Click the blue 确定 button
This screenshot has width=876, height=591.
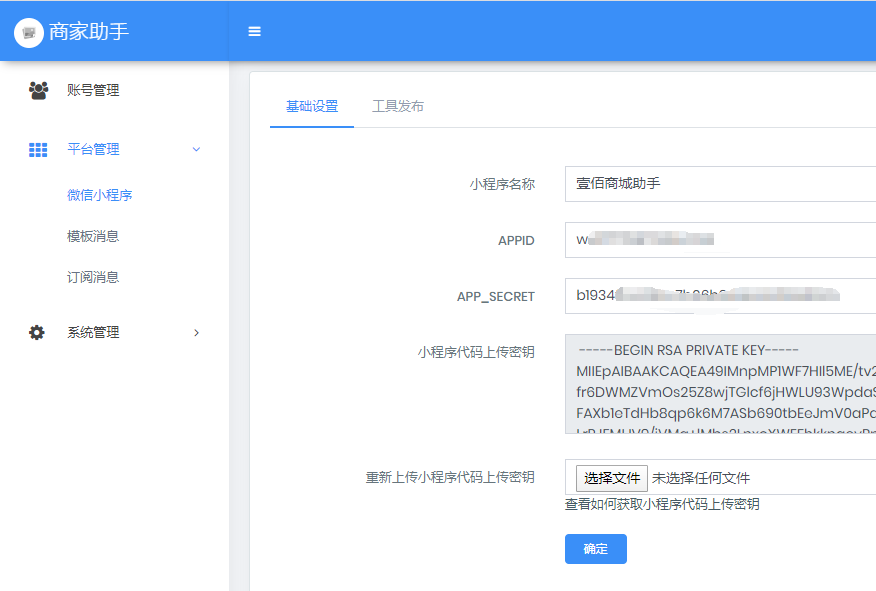coord(595,549)
